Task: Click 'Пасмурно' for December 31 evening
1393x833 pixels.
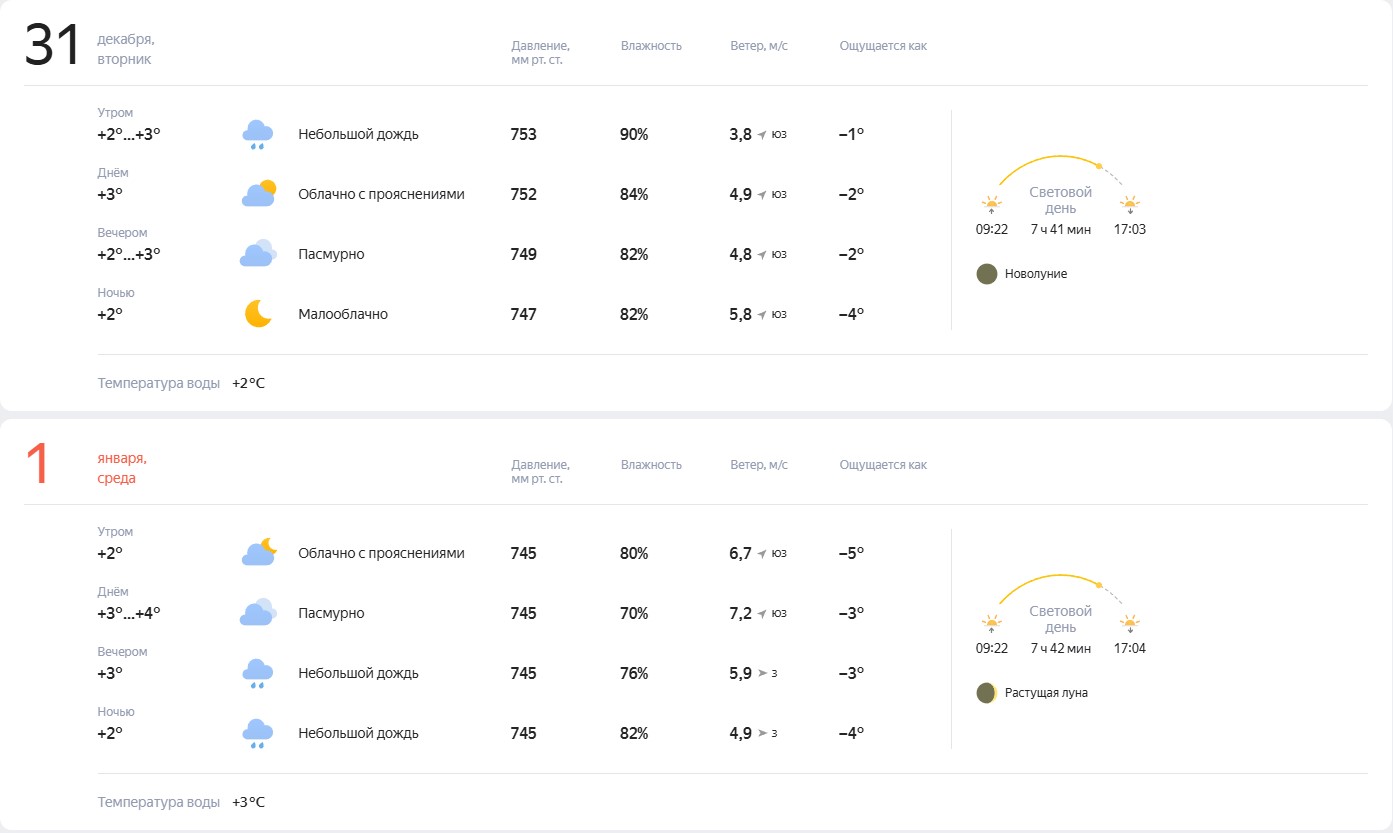Action: coord(331,254)
